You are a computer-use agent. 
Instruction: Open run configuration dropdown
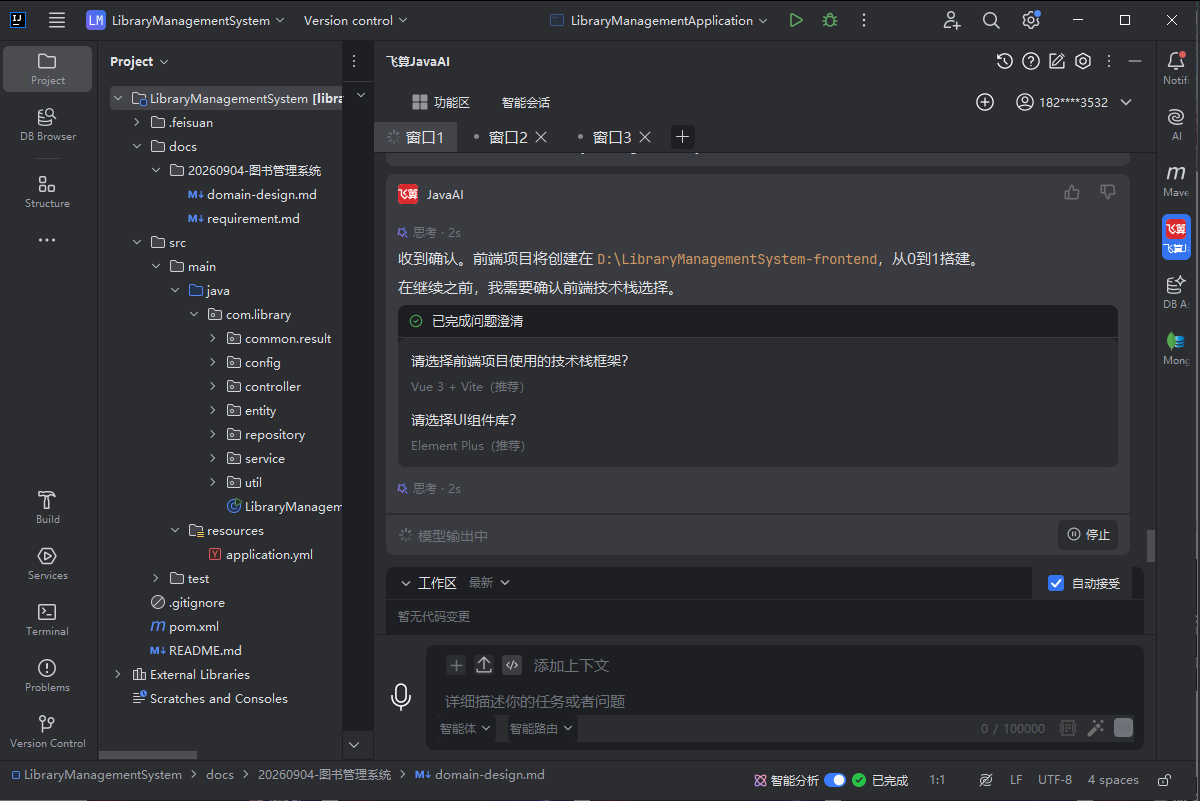click(659, 20)
